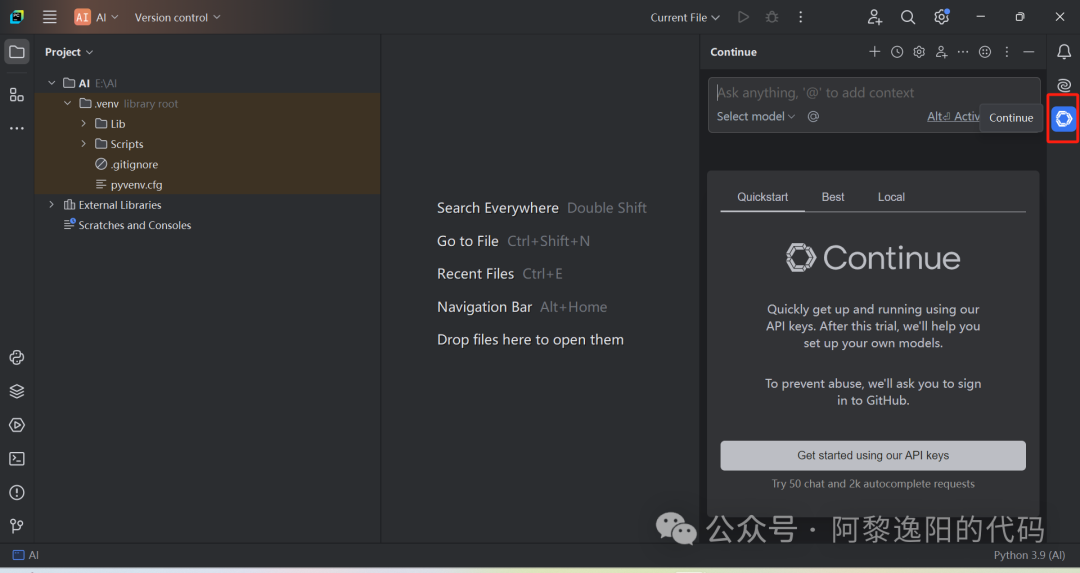Collapse the .venv folder chevron
This screenshot has height=573, width=1080.
pyautogui.click(x=68, y=103)
